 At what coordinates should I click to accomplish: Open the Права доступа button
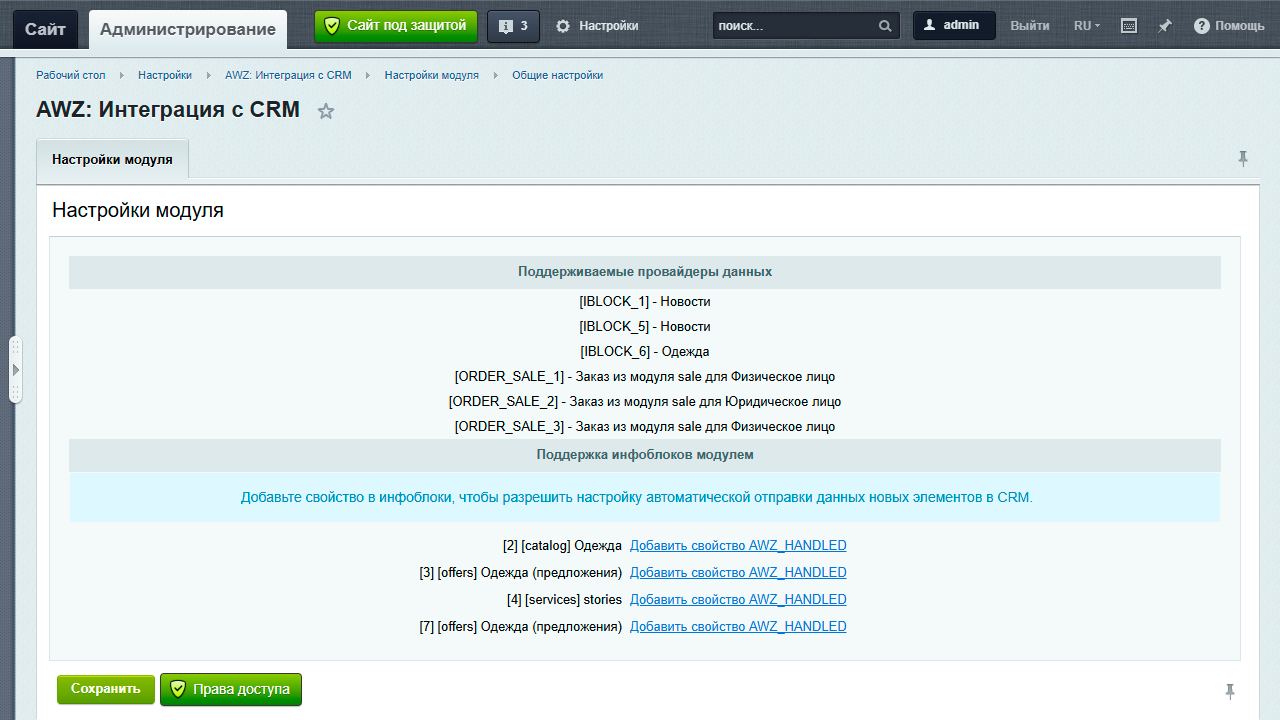point(231,689)
